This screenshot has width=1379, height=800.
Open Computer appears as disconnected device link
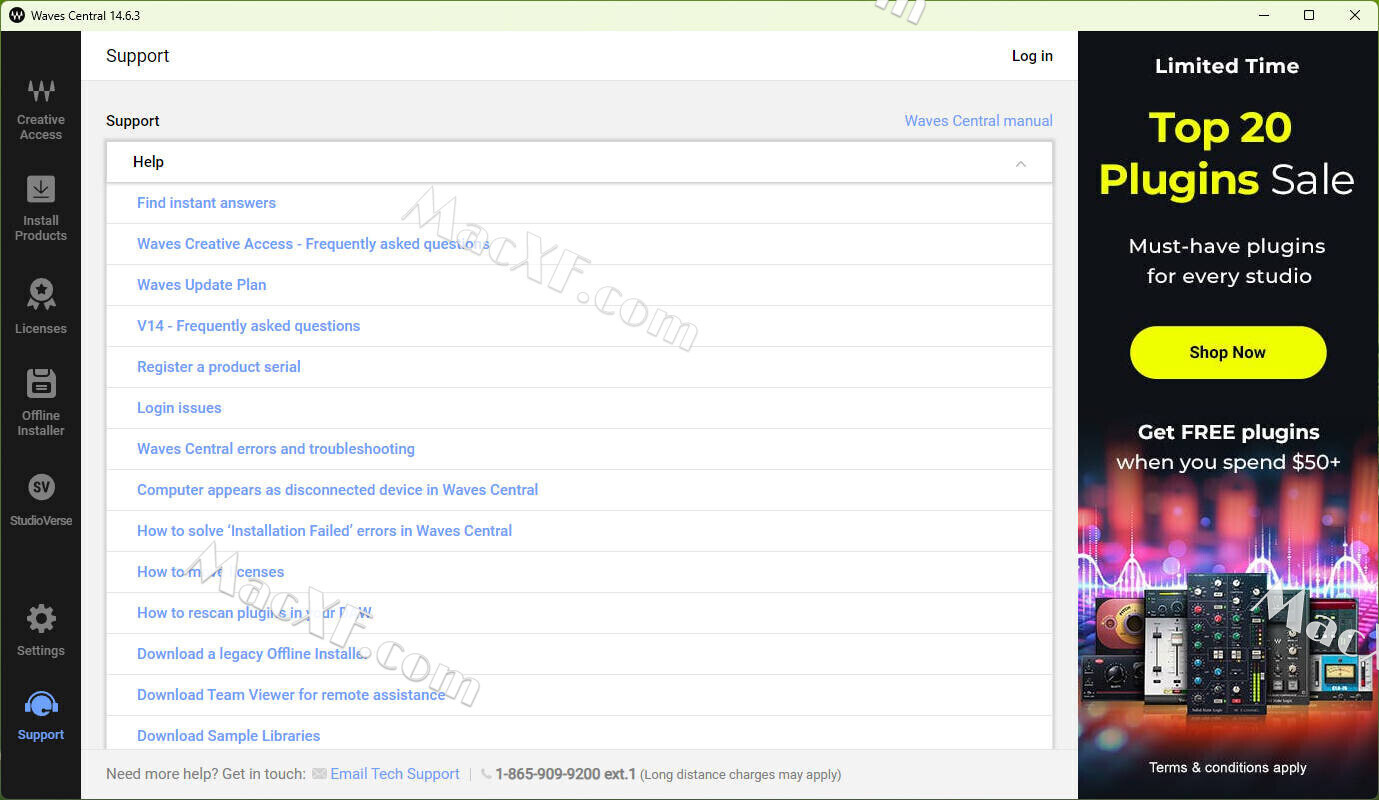click(x=337, y=490)
